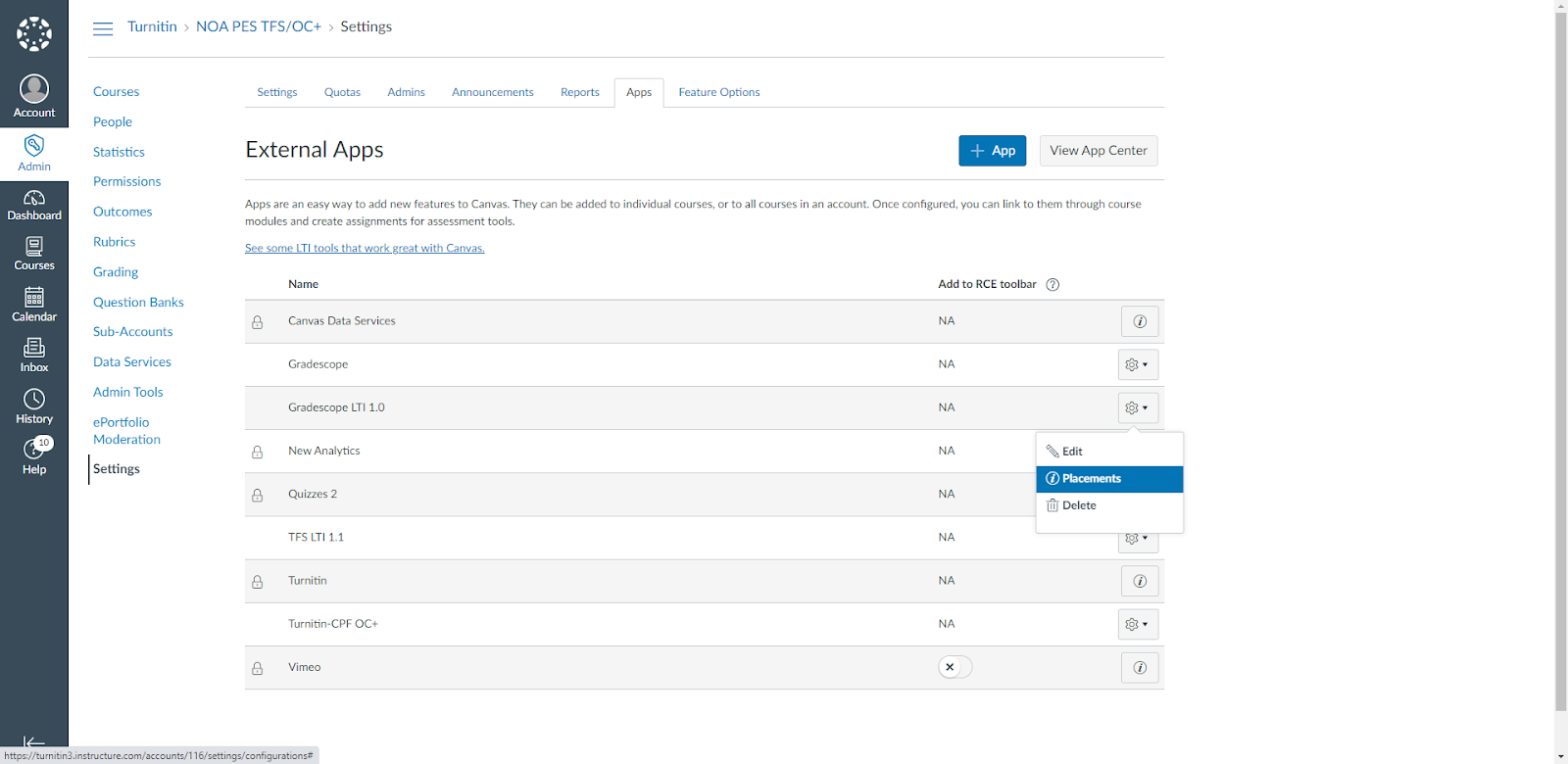Select Settings in the account menu
1568x764 pixels.
[x=117, y=469]
